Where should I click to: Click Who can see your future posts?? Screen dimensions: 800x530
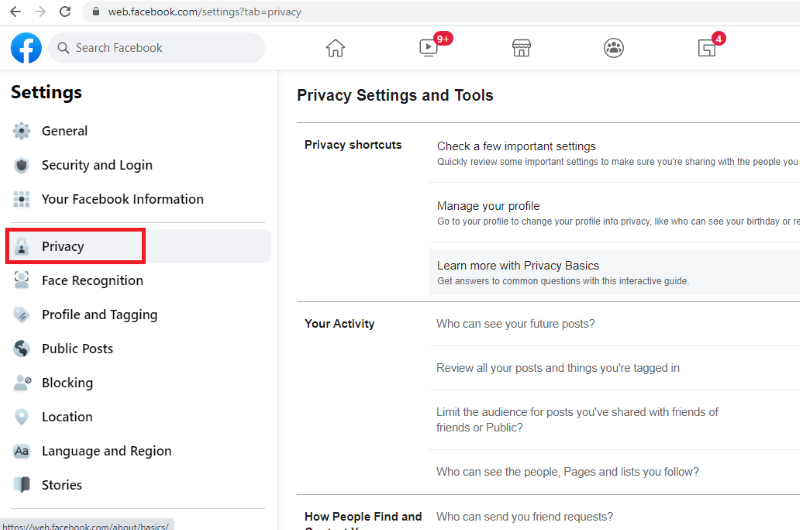click(515, 324)
